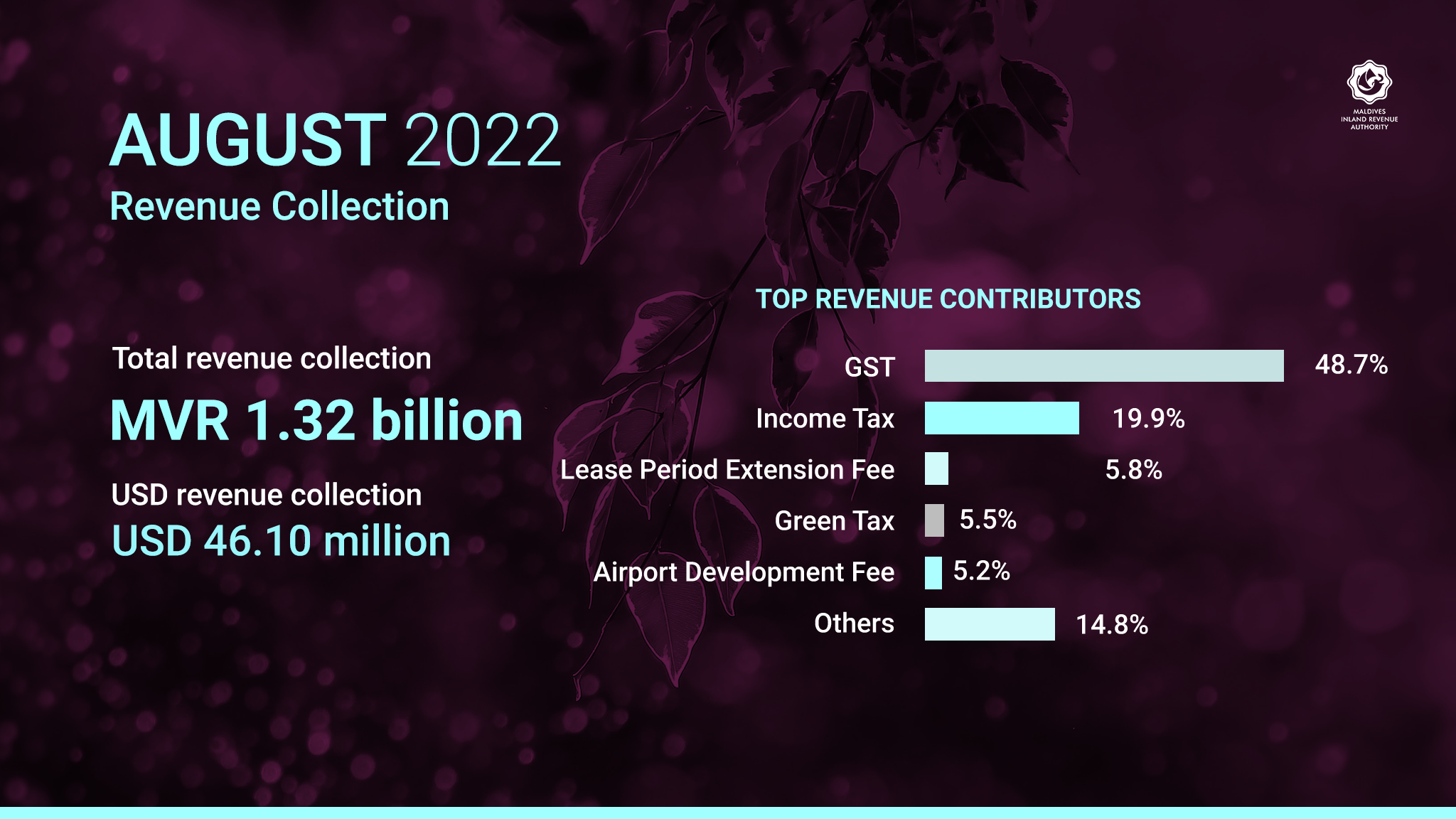
Task: Click the '5.5%' value
Action: pyautogui.click(x=987, y=520)
